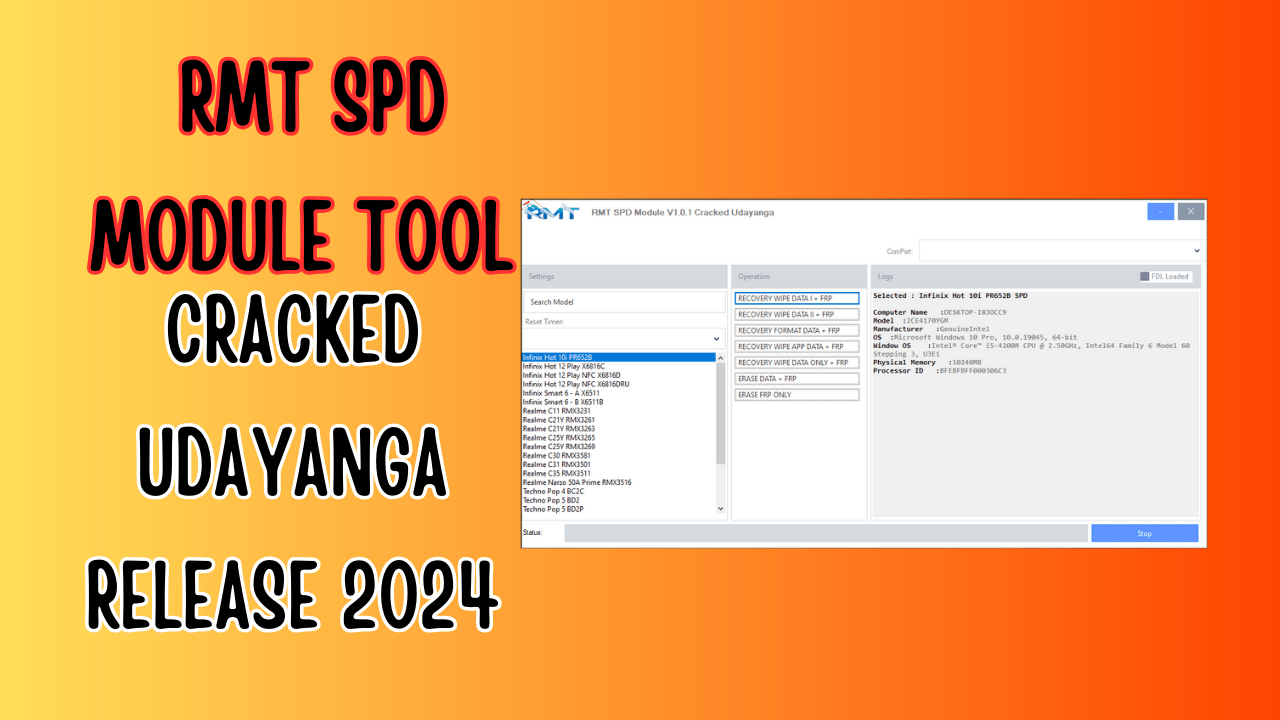Click the Logs output text area
Viewport: 1280px width, 720px height.
(1036, 404)
